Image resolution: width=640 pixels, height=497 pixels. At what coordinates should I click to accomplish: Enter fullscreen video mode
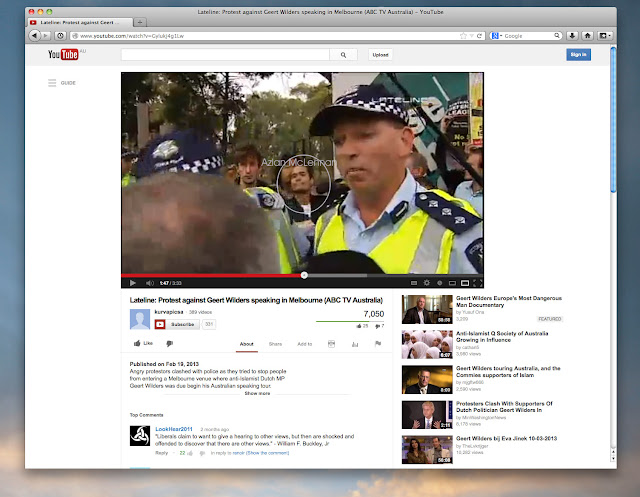click(478, 283)
